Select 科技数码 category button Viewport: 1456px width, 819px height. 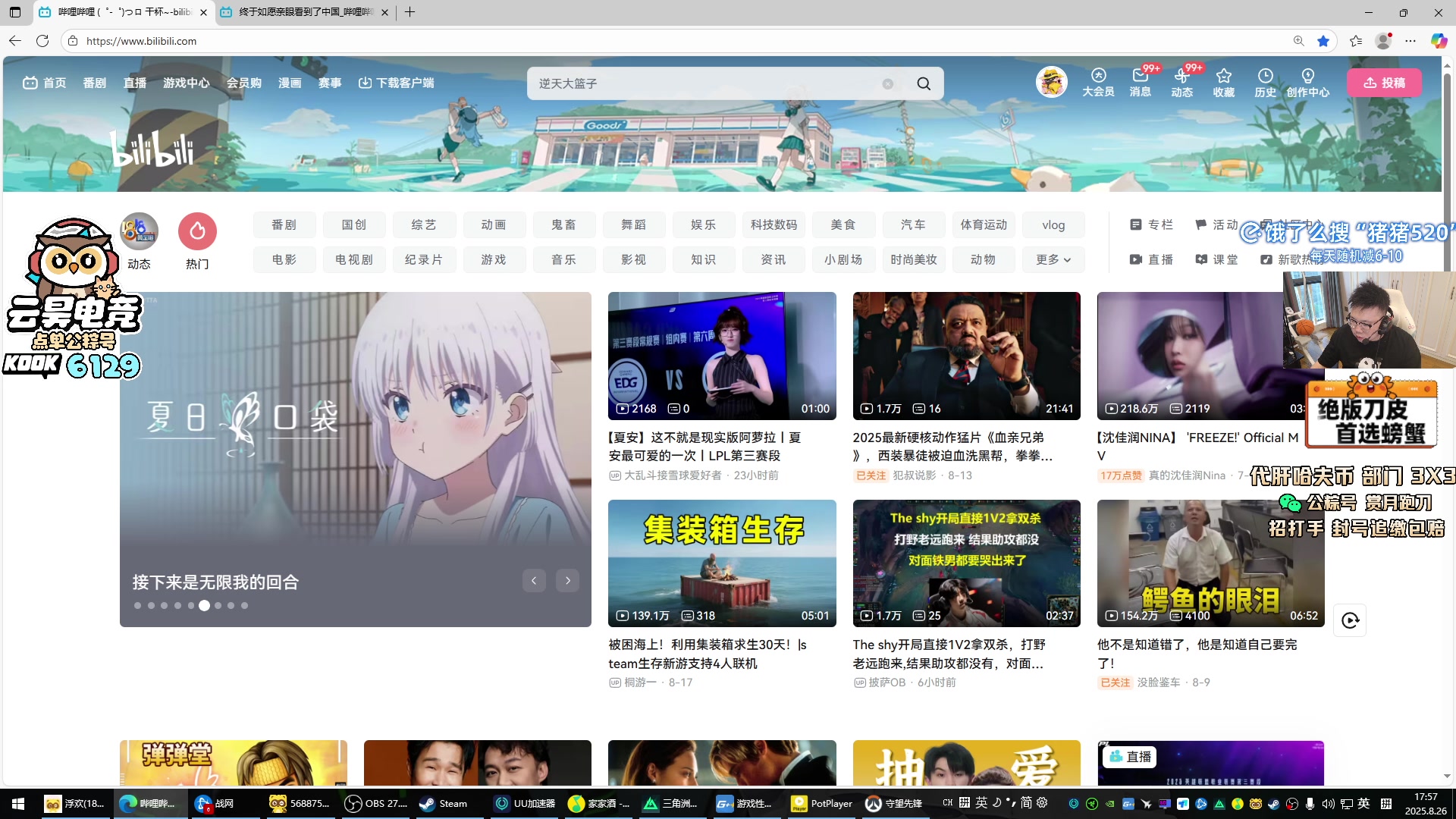click(773, 224)
